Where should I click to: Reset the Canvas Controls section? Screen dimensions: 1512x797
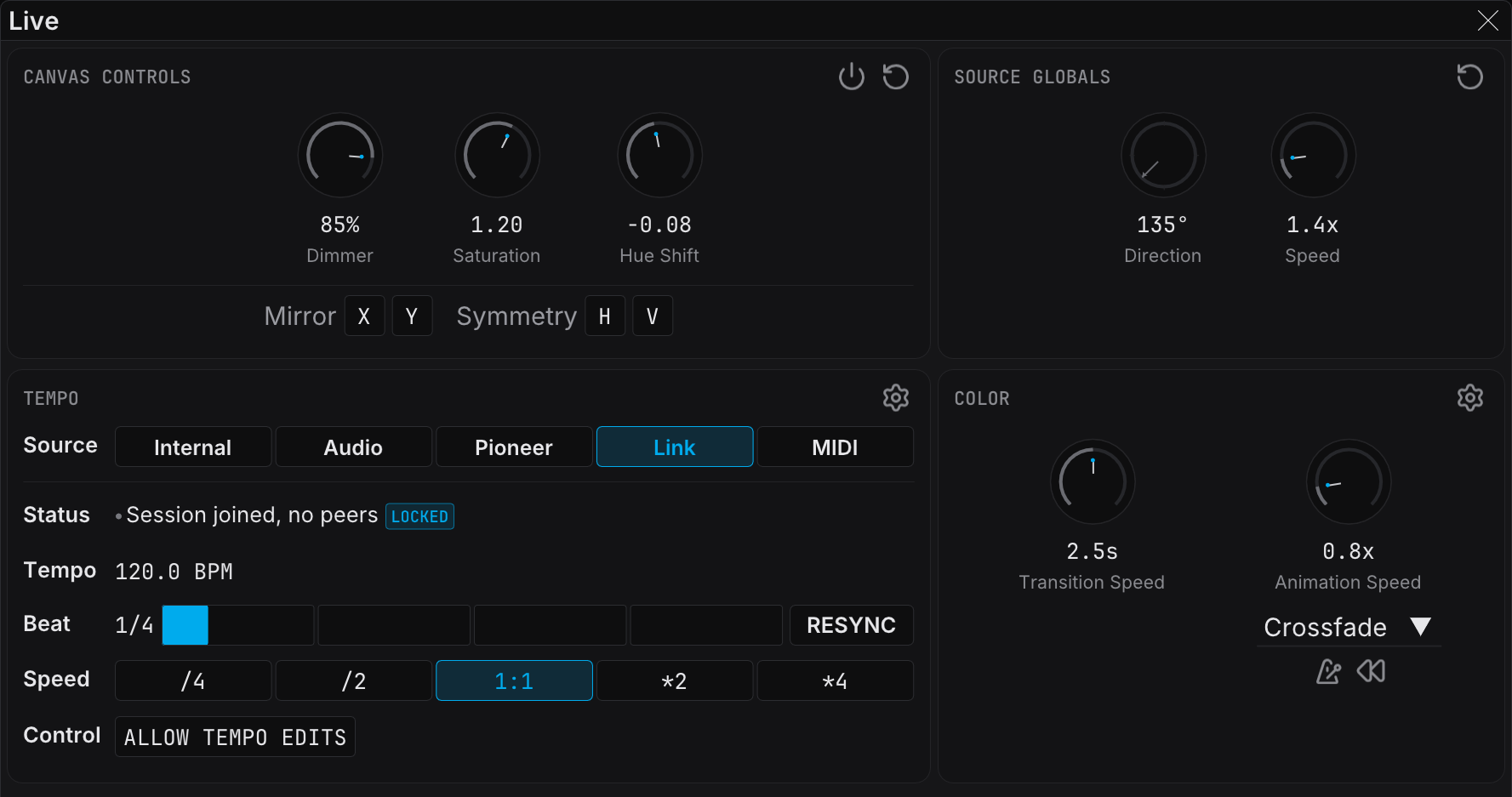click(895, 77)
